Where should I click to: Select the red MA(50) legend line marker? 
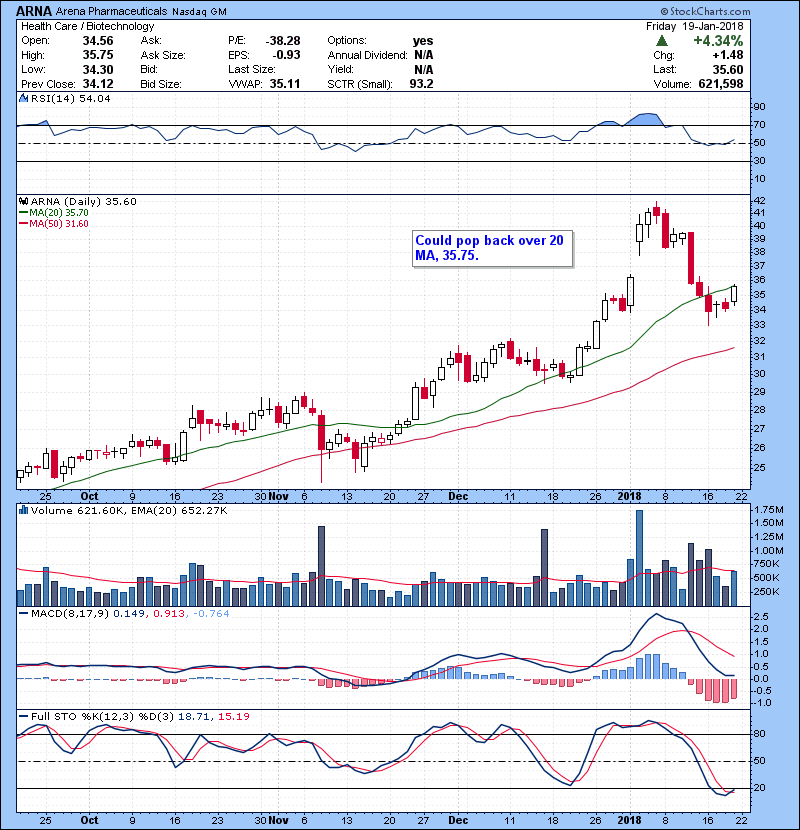(x=23, y=224)
